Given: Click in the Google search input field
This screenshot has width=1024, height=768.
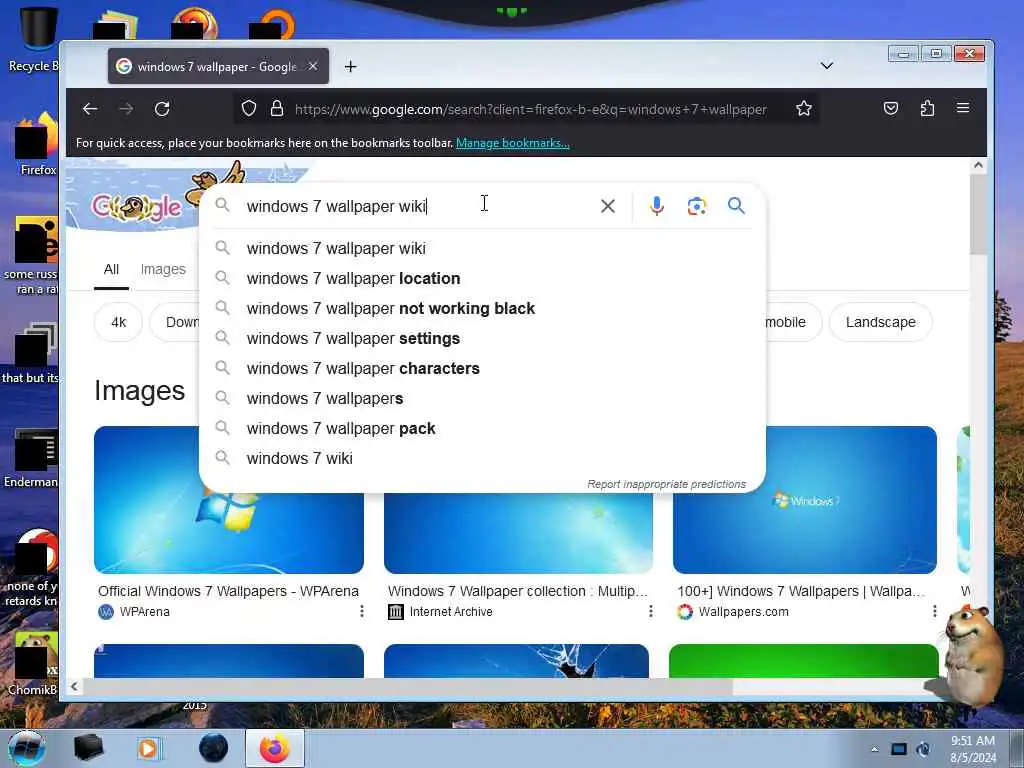Looking at the screenshot, I should (418, 206).
